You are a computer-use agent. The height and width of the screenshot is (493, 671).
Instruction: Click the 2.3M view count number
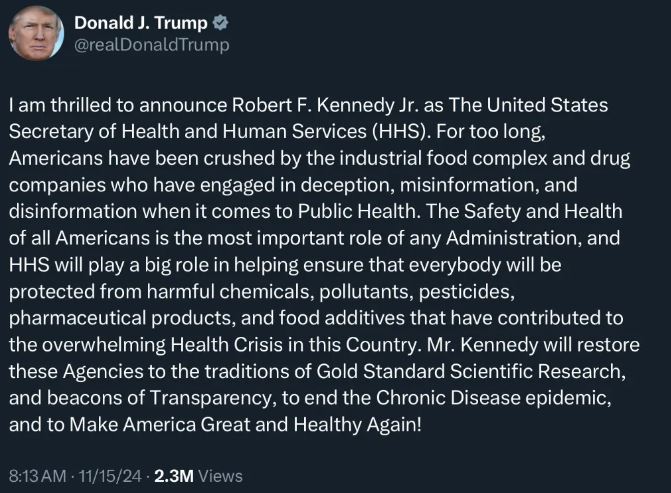tap(175, 476)
